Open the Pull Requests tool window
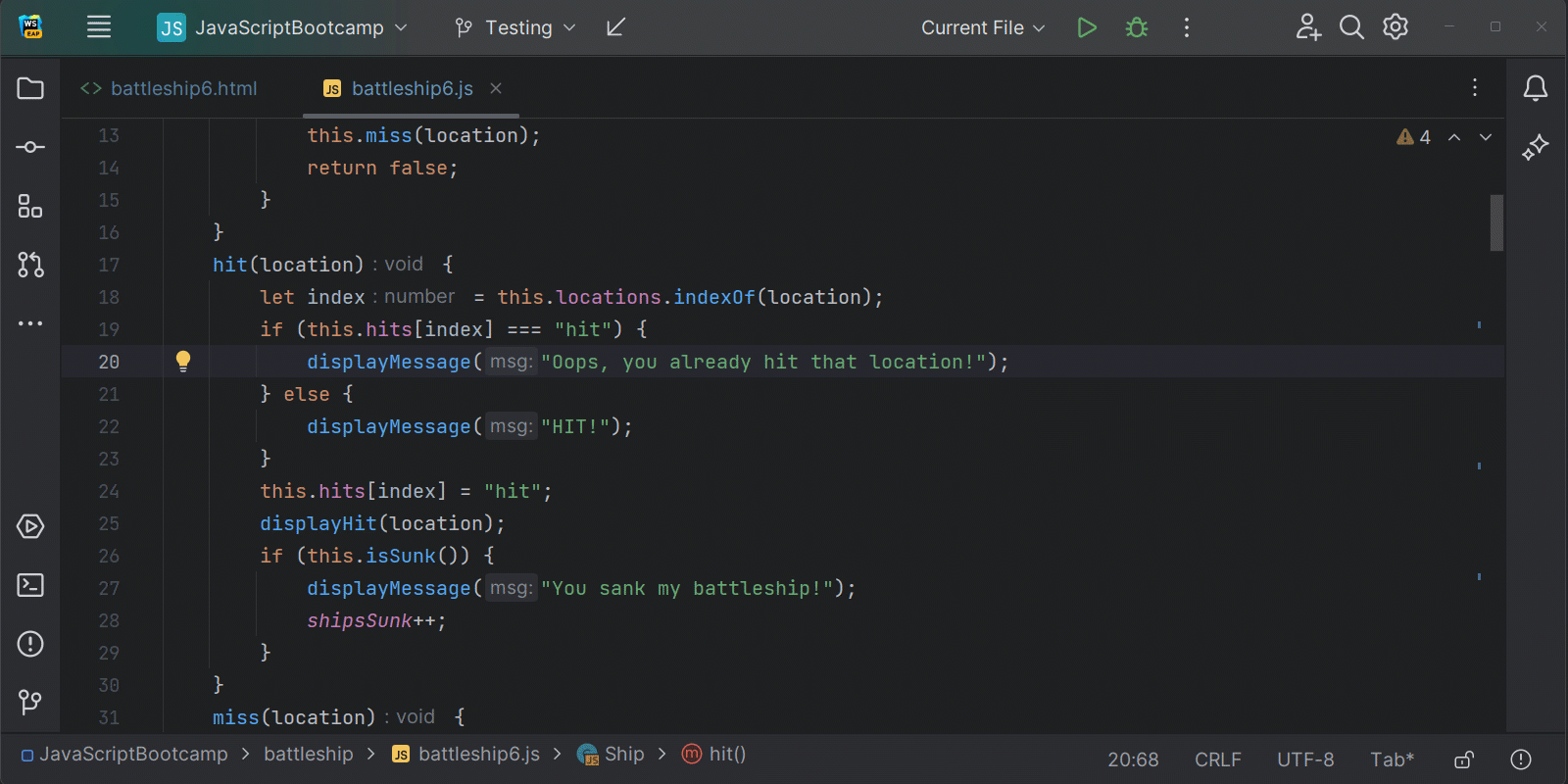Screen dimensions: 1568x784 tap(30, 265)
